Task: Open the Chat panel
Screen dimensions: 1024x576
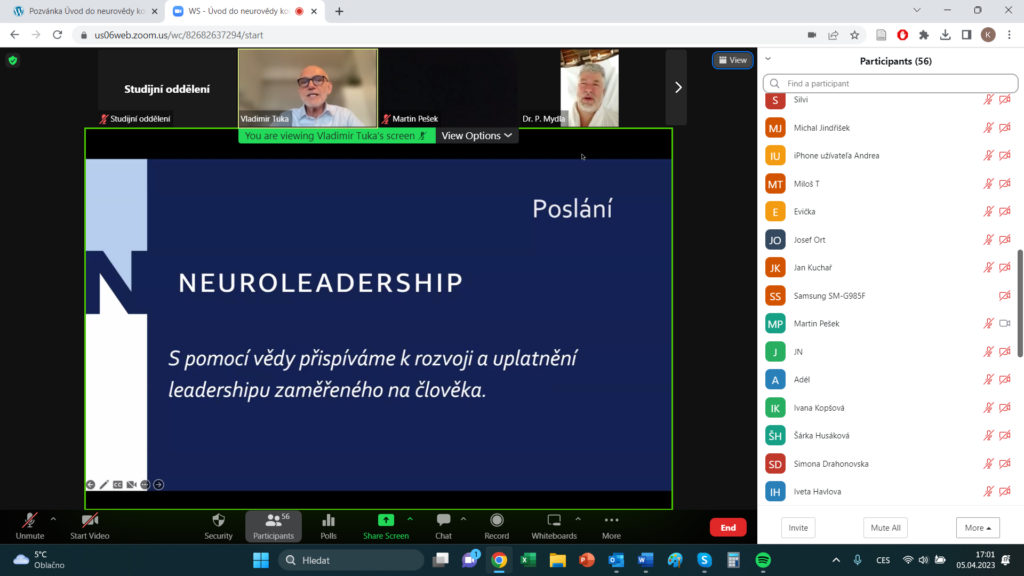Action: tap(443, 526)
